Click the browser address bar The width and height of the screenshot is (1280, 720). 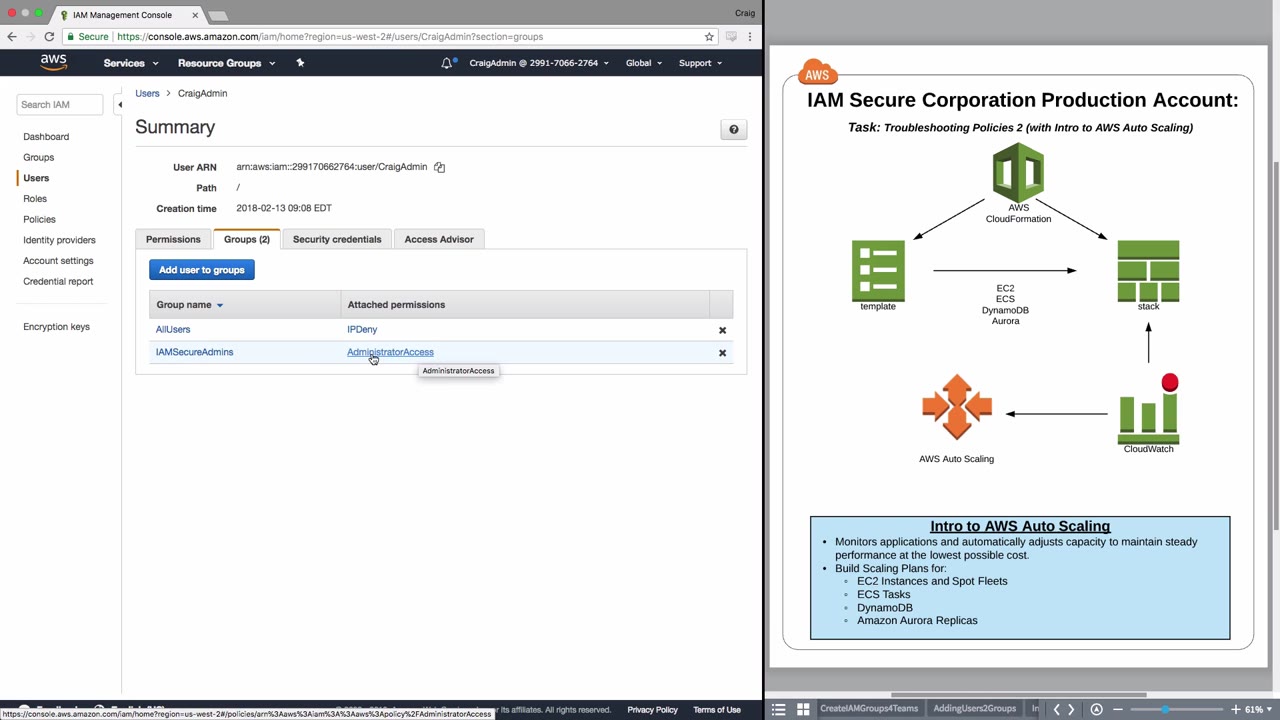click(x=390, y=37)
